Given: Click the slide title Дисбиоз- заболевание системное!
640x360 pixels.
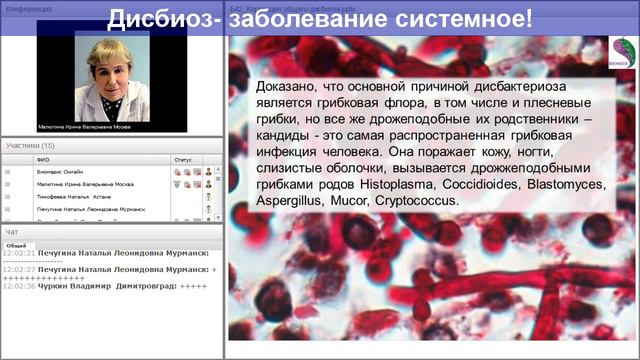Looking at the screenshot, I should point(320,19).
